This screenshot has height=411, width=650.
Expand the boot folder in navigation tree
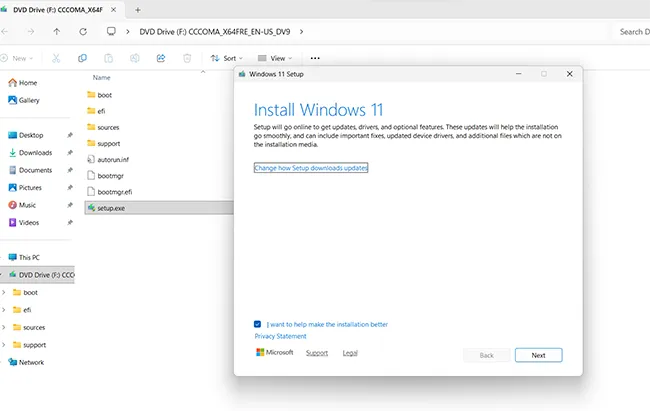(4, 292)
